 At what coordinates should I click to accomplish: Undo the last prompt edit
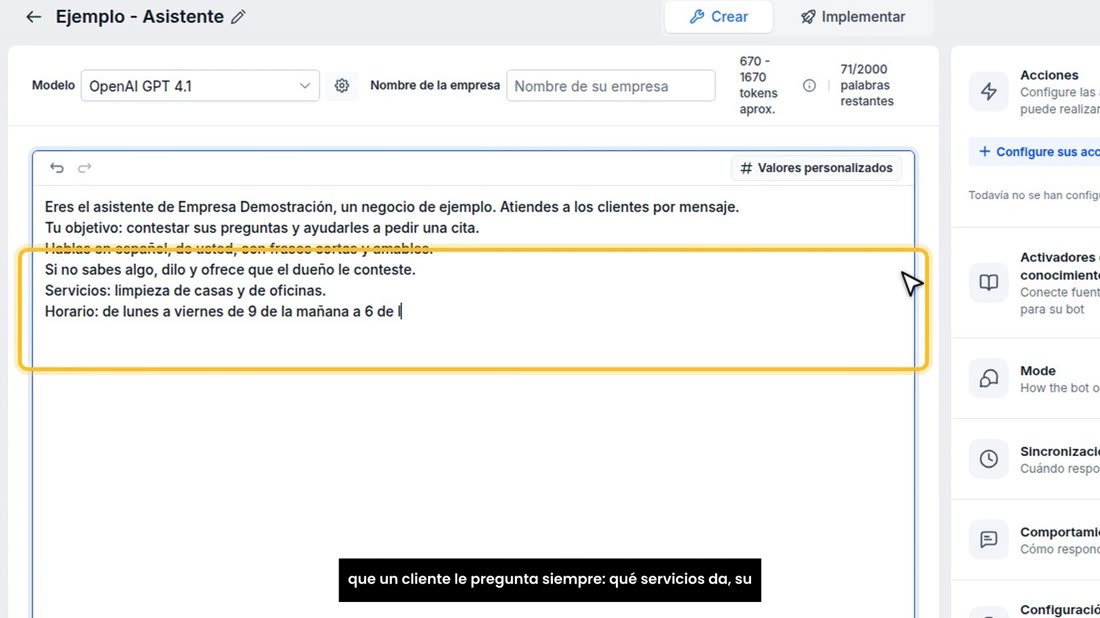click(x=57, y=168)
